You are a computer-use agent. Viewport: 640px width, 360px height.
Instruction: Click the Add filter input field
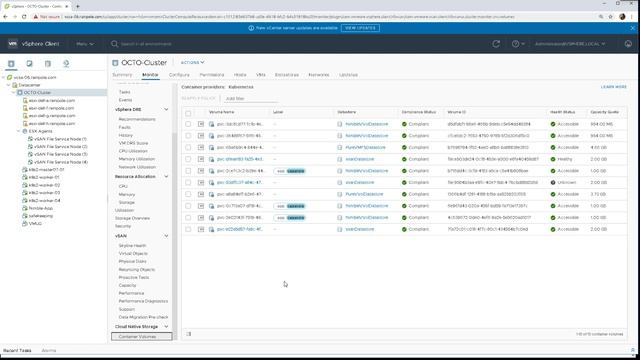point(251,99)
